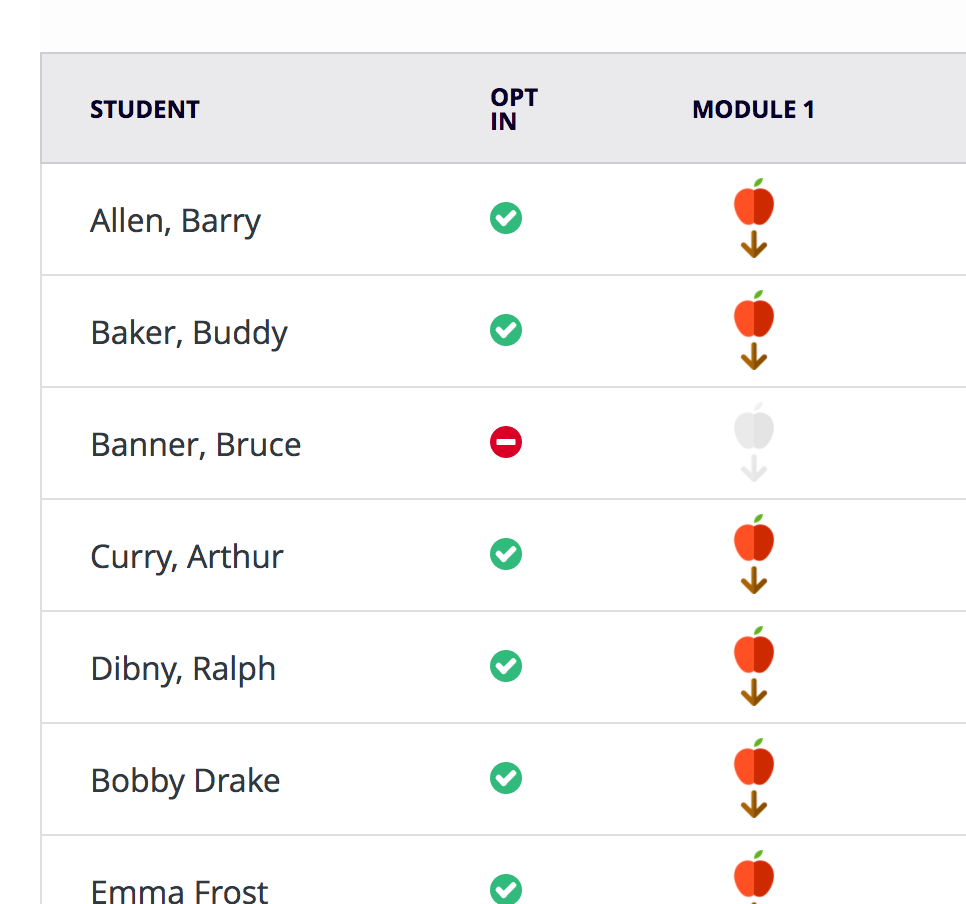Click Ralph Dibny's Module 1 apple icon

tap(754, 653)
